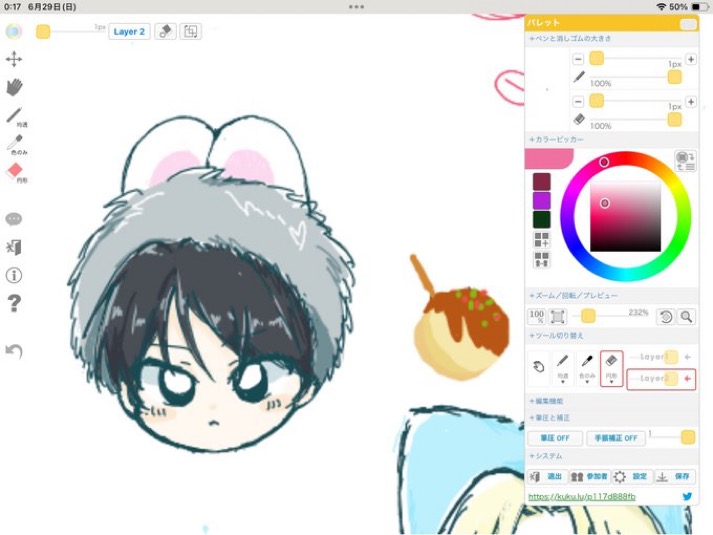This screenshot has width=713, height=535.
Task: Select Layer2 row in palette
Action: pos(661,379)
